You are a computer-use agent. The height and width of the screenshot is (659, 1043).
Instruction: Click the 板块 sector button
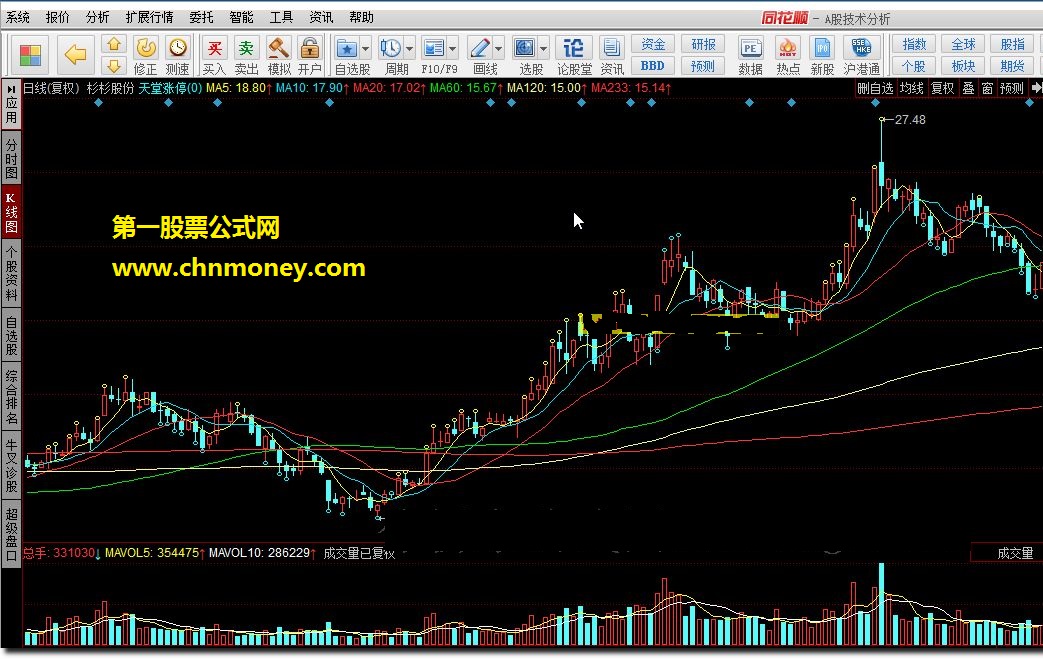click(963, 66)
